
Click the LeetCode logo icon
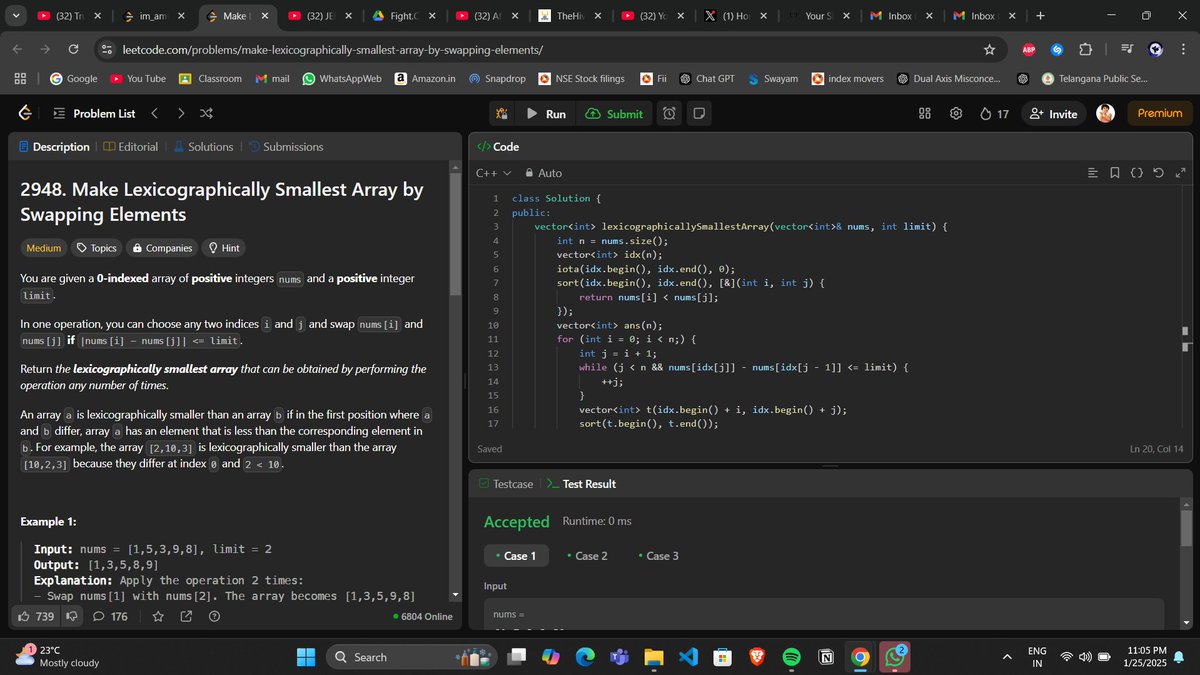tap(25, 113)
